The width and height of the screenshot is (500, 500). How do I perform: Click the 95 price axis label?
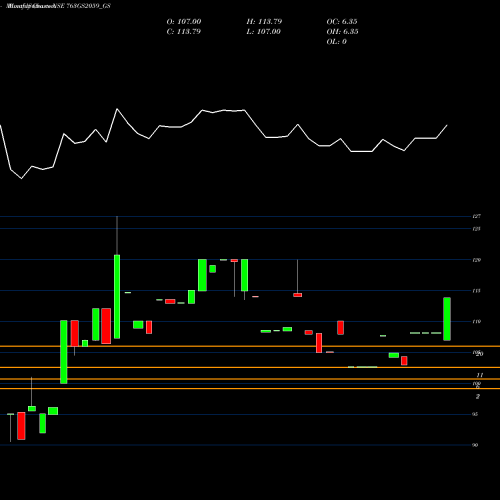coord(475,414)
